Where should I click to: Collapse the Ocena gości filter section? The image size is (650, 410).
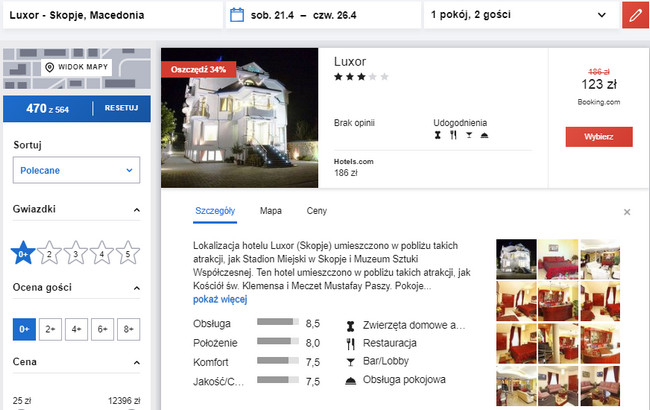[136, 288]
